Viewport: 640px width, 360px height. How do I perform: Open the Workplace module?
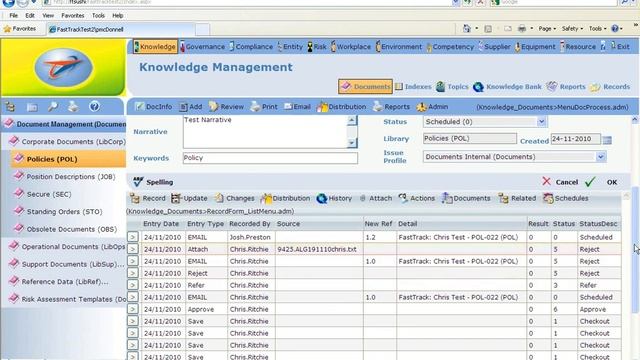click(351, 47)
